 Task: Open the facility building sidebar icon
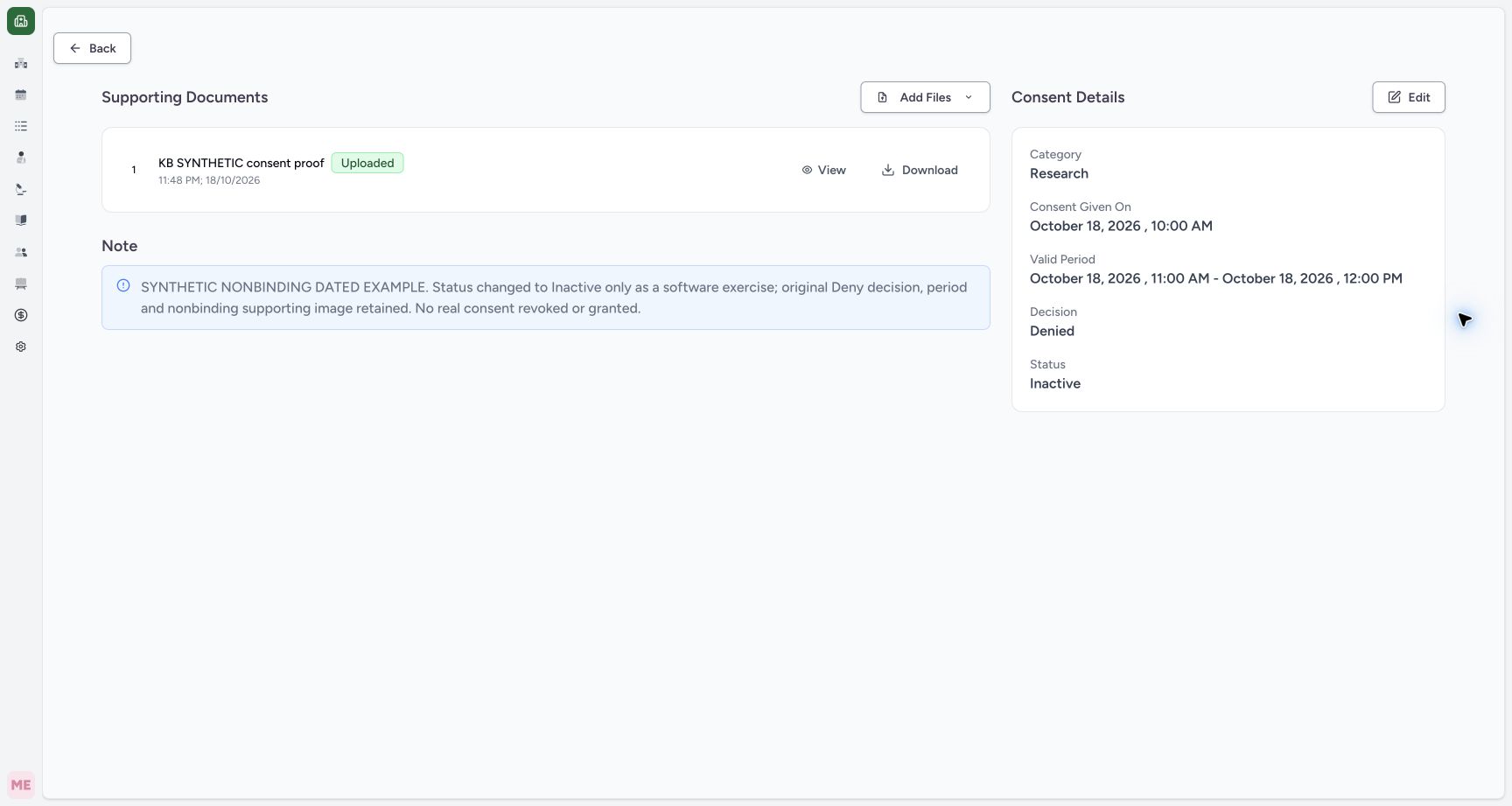tap(21, 63)
